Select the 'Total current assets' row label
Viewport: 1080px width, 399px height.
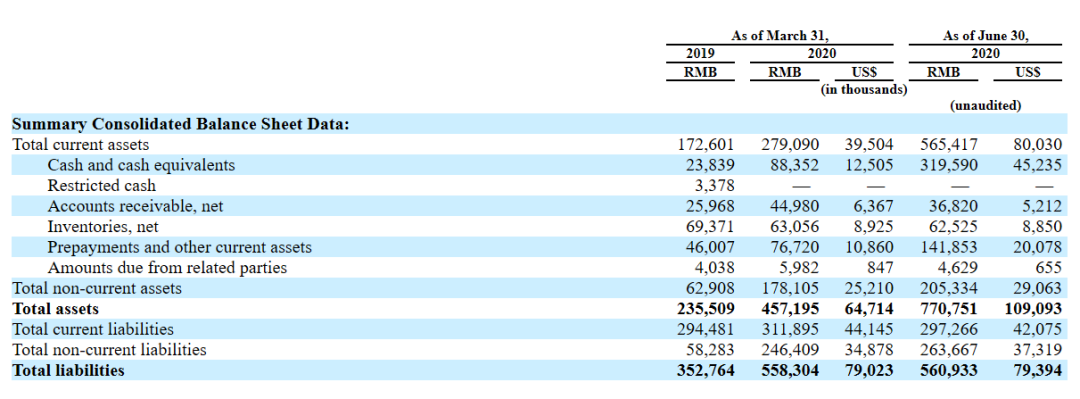tap(81, 145)
